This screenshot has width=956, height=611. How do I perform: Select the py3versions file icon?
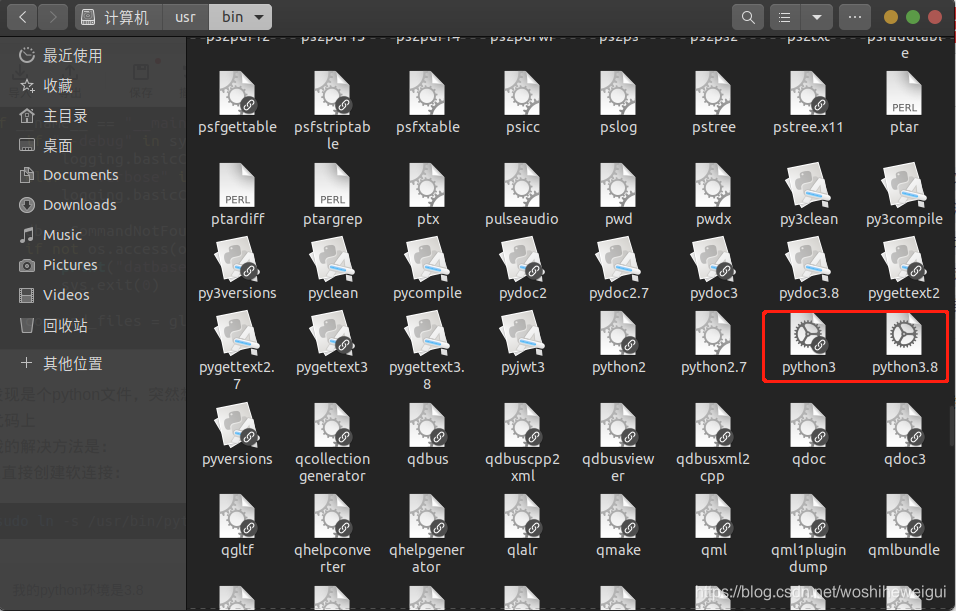237,260
